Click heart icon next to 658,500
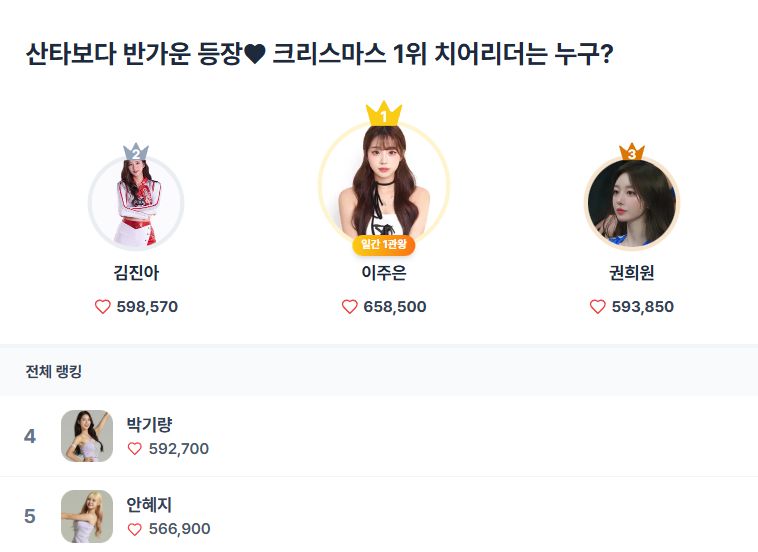Image resolution: width=758 pixels, height=552 pixels. point(350,307)
